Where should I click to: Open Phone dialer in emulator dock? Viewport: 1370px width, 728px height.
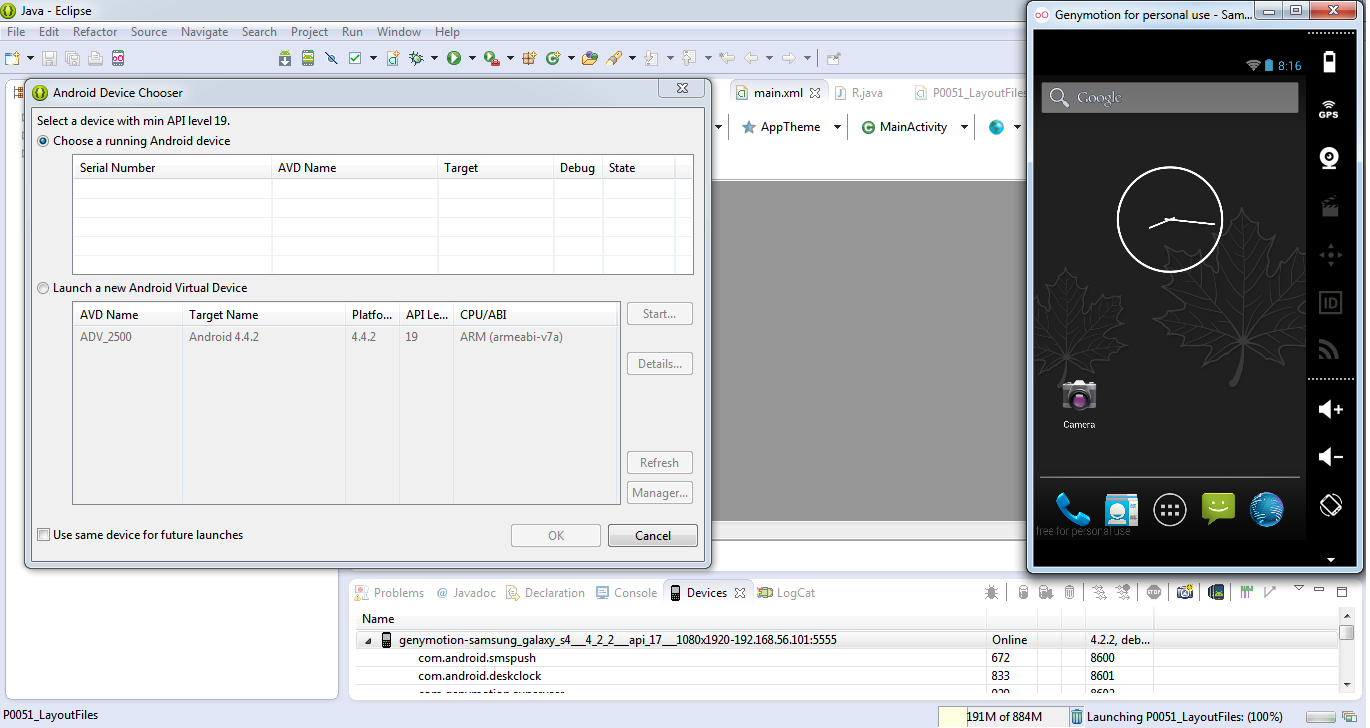pos(1072,510)
